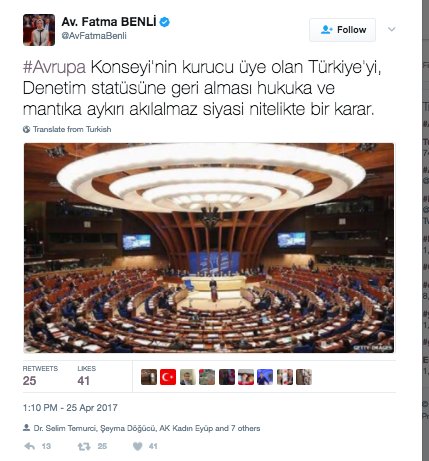Viewport: 429px width, 461px height.
Task: Like the tweet with the heart icon
Action: [x=138, y=446]
